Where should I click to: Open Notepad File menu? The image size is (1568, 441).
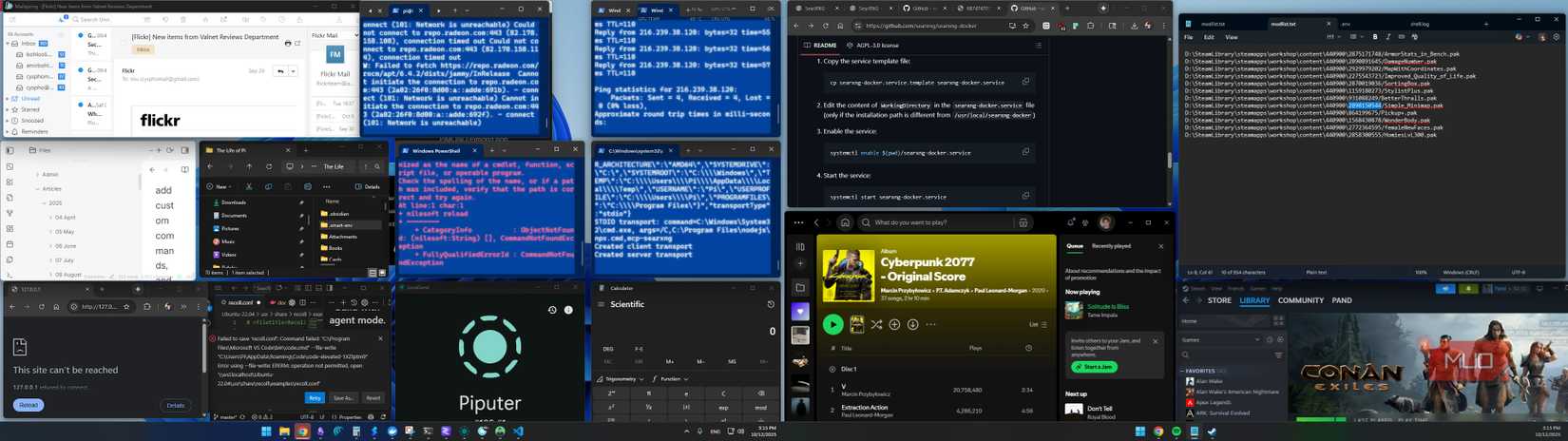(1188, 37)
